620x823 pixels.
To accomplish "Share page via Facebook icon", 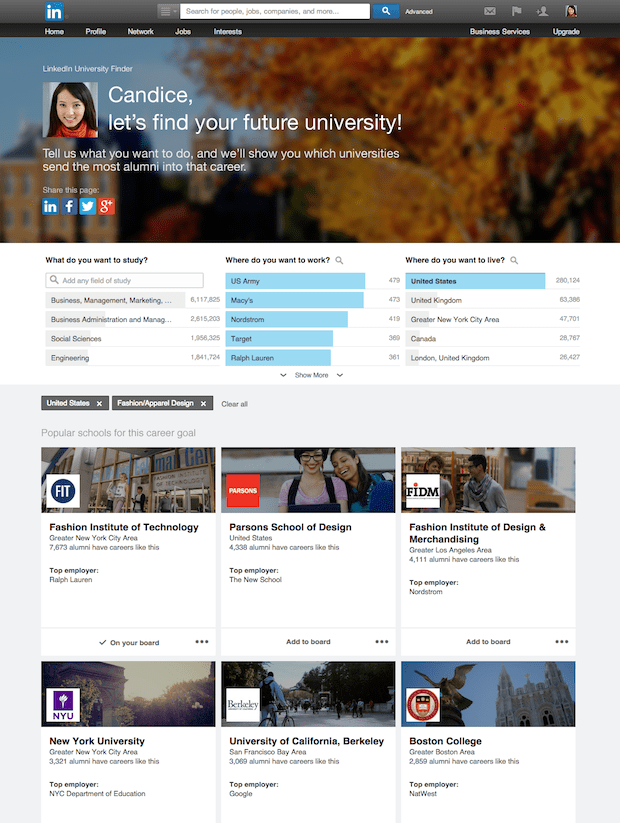I will [x=69, y=206].
